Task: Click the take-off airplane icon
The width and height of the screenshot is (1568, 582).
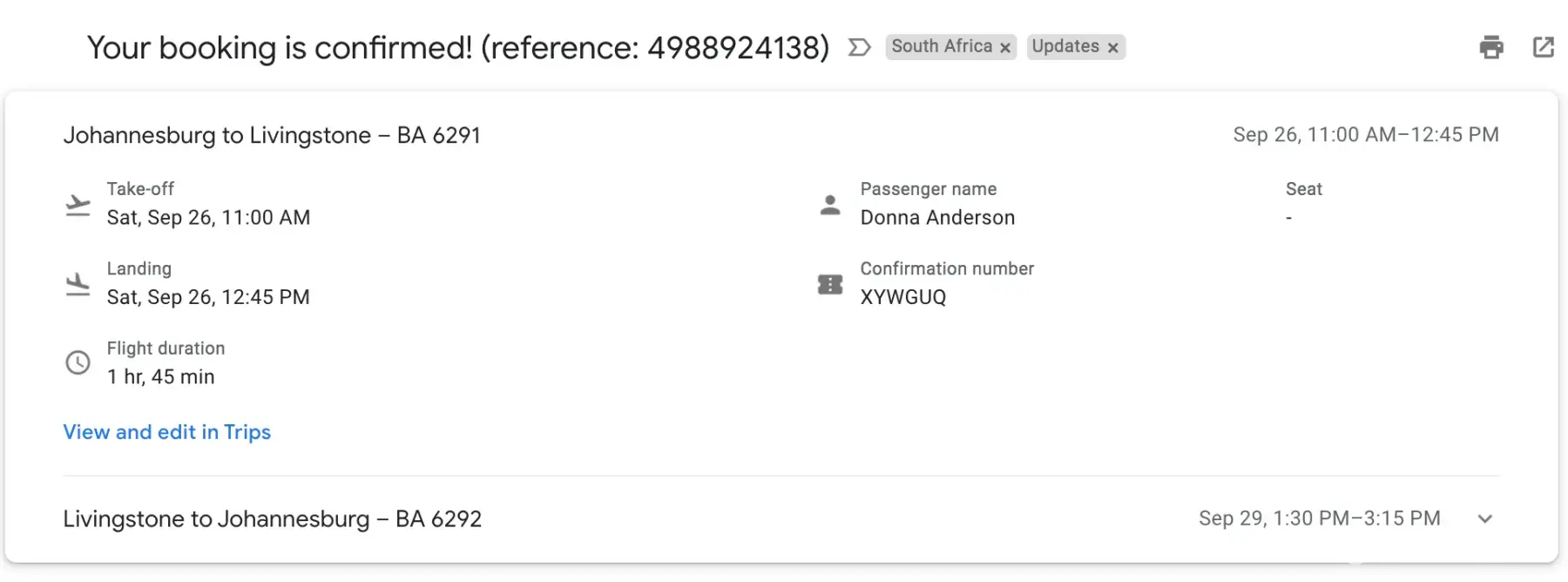Action: tap(78, 205)
